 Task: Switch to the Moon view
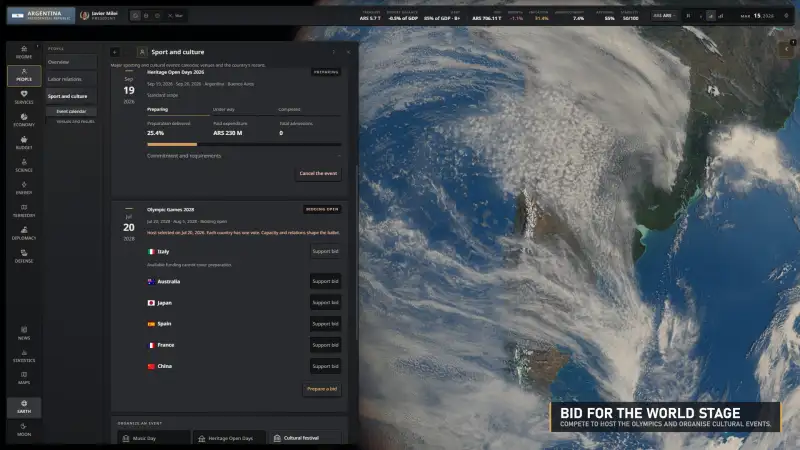(24, 430)
